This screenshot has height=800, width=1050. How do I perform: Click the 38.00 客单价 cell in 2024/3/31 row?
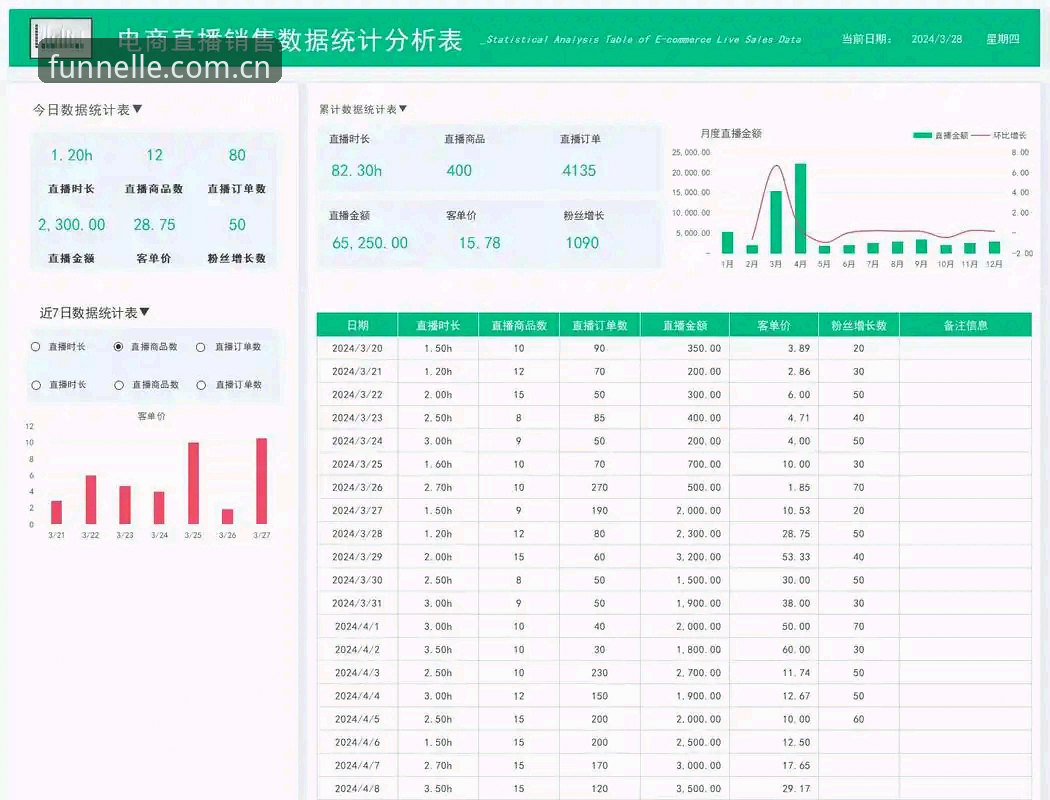click(x=774, y=603)
